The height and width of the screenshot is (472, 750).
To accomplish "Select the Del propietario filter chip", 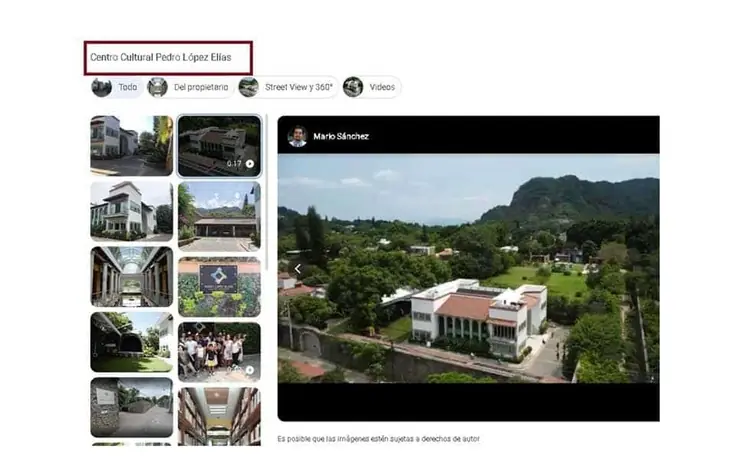I will click(189, 87).
